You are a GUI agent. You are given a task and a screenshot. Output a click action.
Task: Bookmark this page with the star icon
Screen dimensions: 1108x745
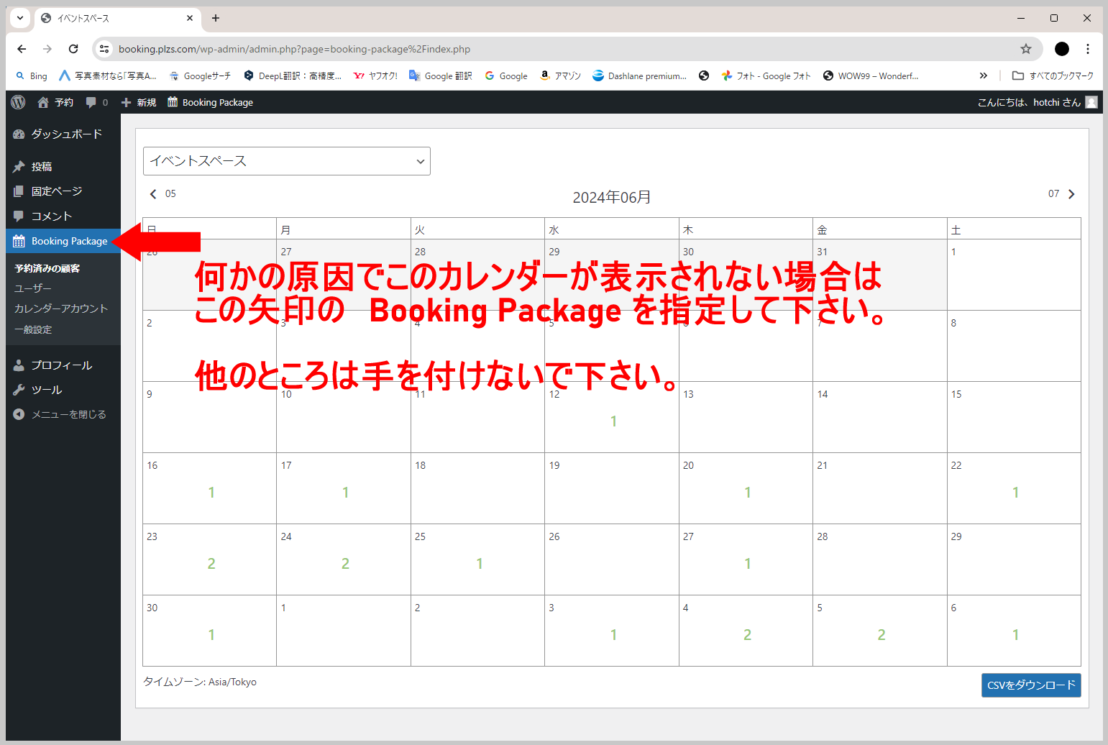pyautogui.click(x=1025, y=48)
